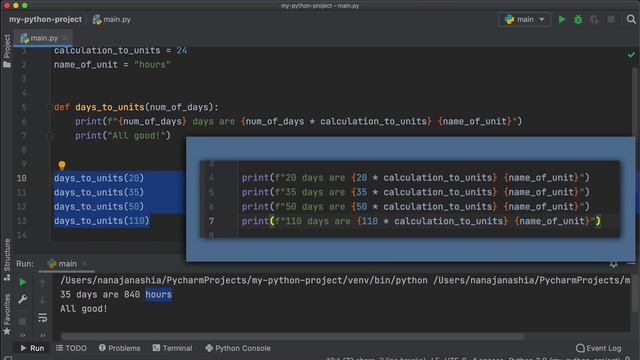
Task: Click the line days_to_units(50)
Action: point(99,207)
